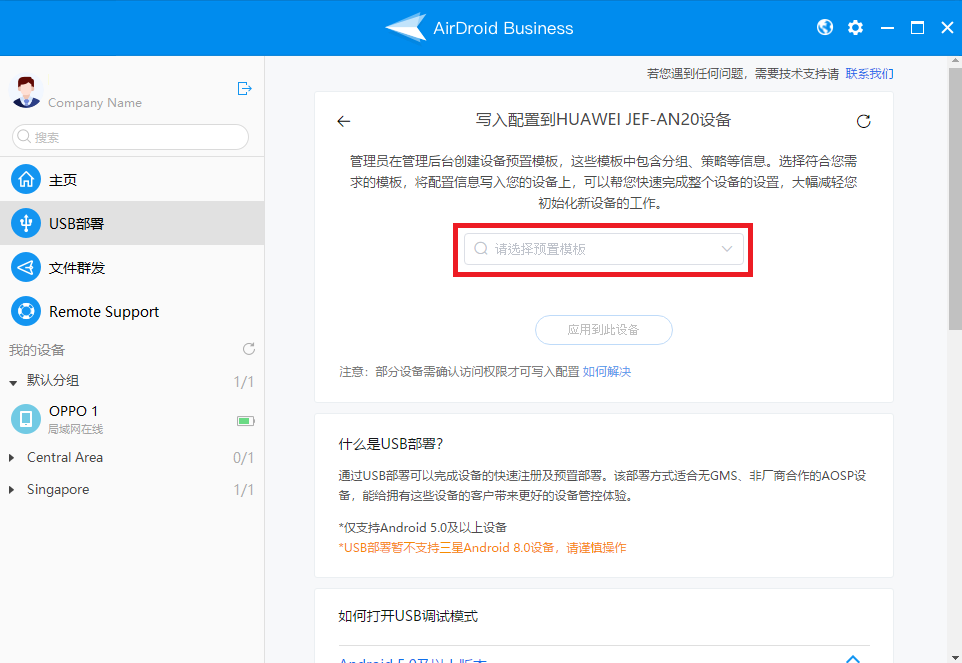962x663 pixels.
Task: Click the *仅支持Android 5.0及以上设备 note
Action: pyautogui.click(x=423, y=527)
